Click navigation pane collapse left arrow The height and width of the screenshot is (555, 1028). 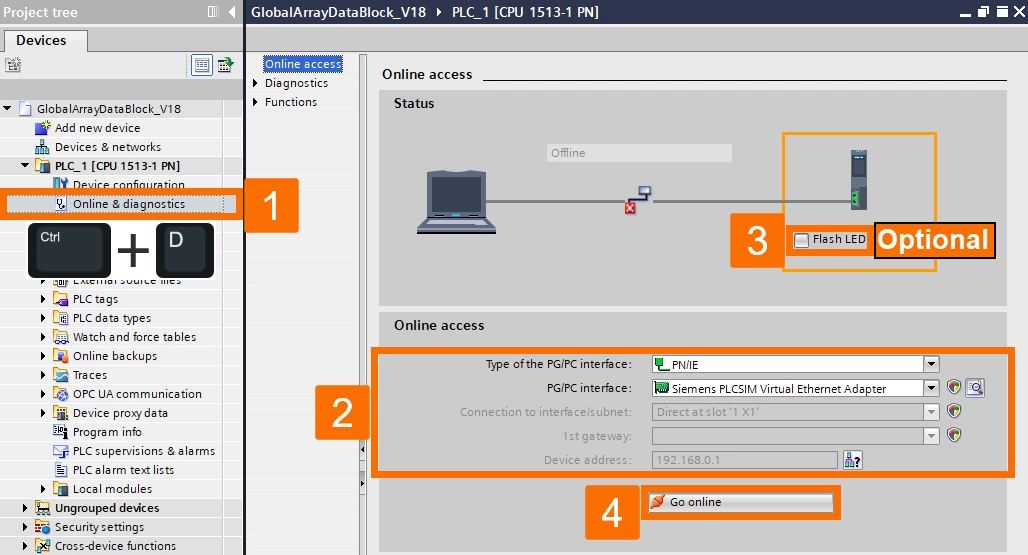click(362, 450)
